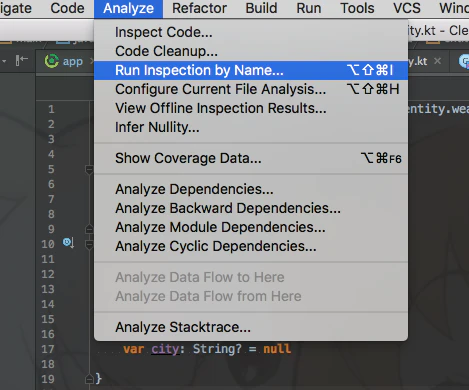Click line number 17 in the gutter
Image resolution: width=469 pixels, height=390 pixels.
click(x=48, y=349)
